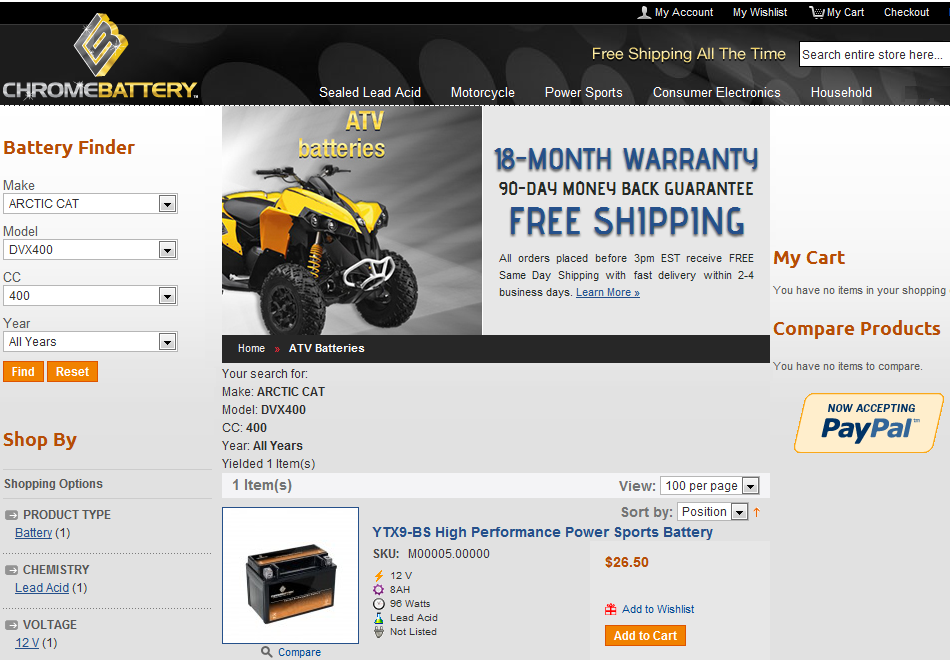The width and height of the screenshot is (950, 660).
Task: Open the Make dropdown showing ARCTIC CAT
Action: 90,204
